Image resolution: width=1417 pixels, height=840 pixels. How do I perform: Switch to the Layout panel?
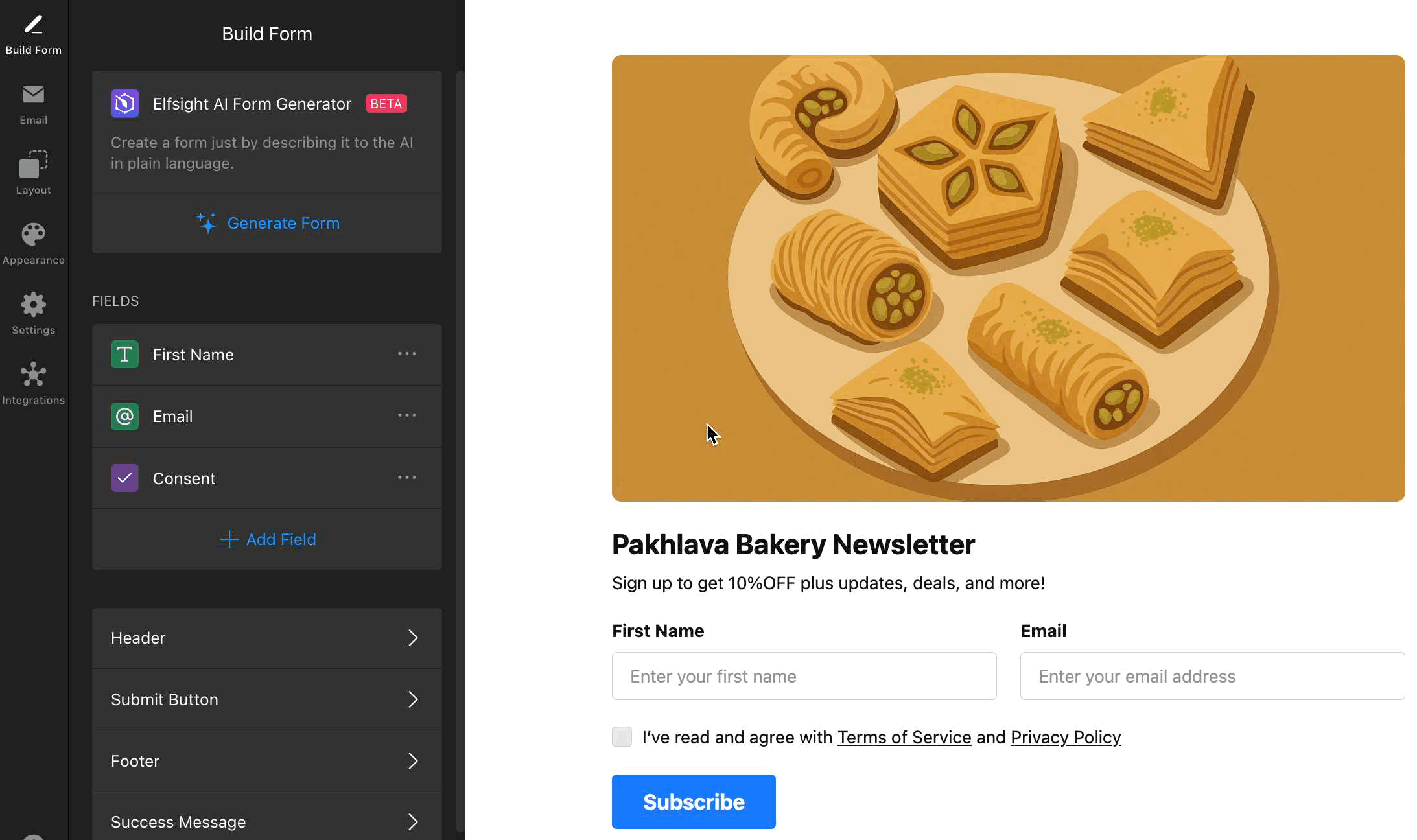[33, 174]
